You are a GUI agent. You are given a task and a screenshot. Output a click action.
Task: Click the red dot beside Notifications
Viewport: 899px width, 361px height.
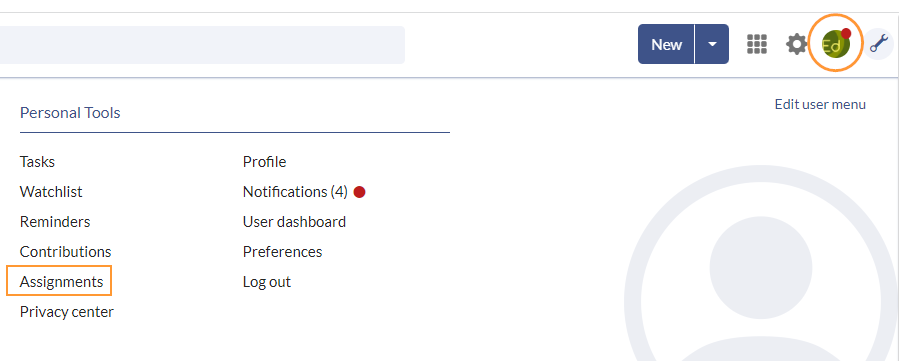point(359,192)
